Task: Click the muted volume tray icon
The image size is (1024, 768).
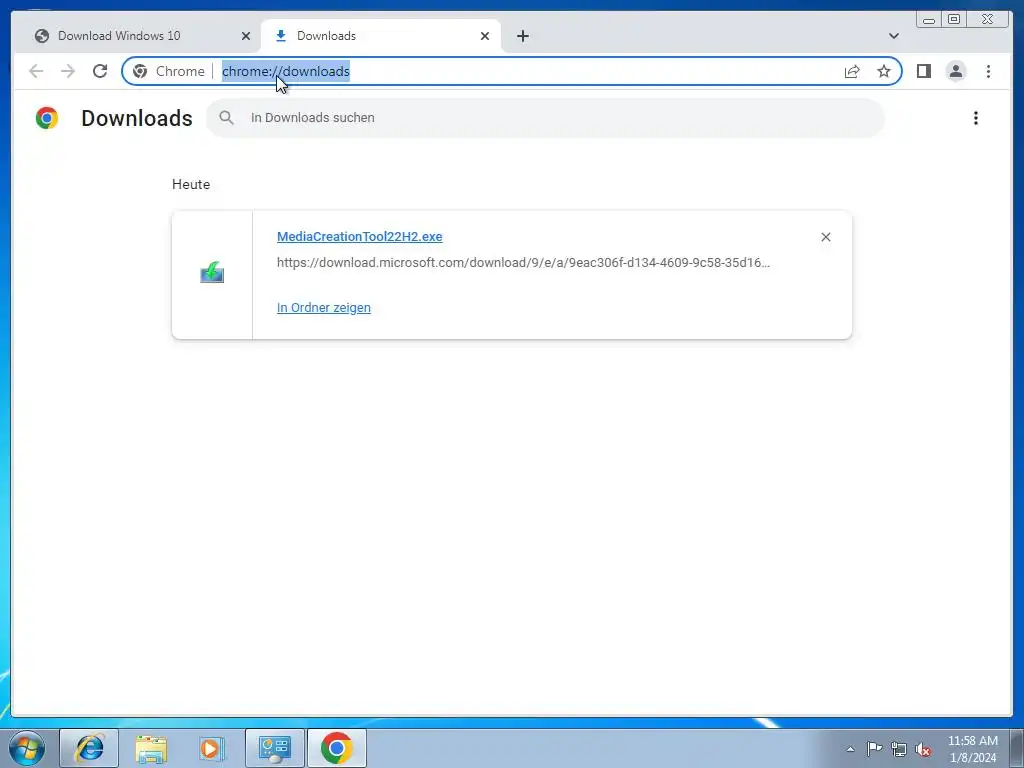Action: click(923, 749)
